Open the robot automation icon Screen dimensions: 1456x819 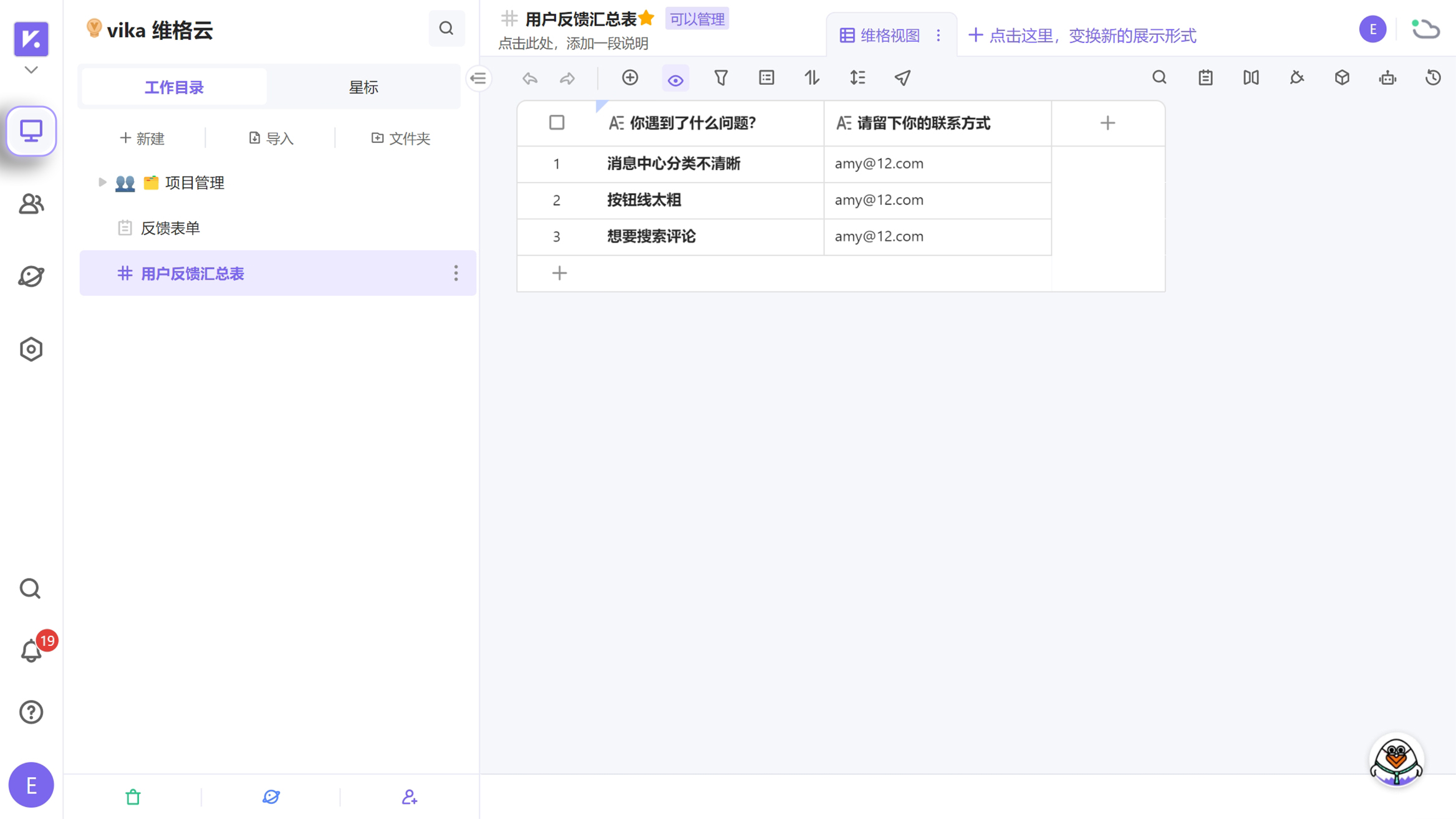click(x=1387, y=78)
